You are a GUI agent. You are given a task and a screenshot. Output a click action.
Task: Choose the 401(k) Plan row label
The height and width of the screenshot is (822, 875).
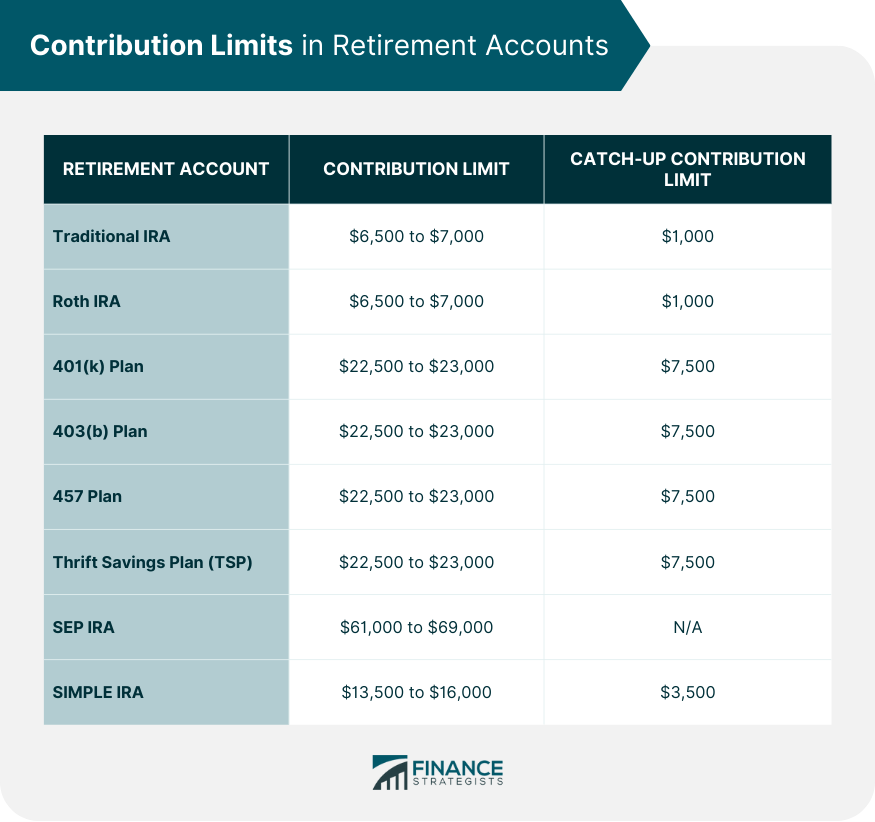click(98, 366)
